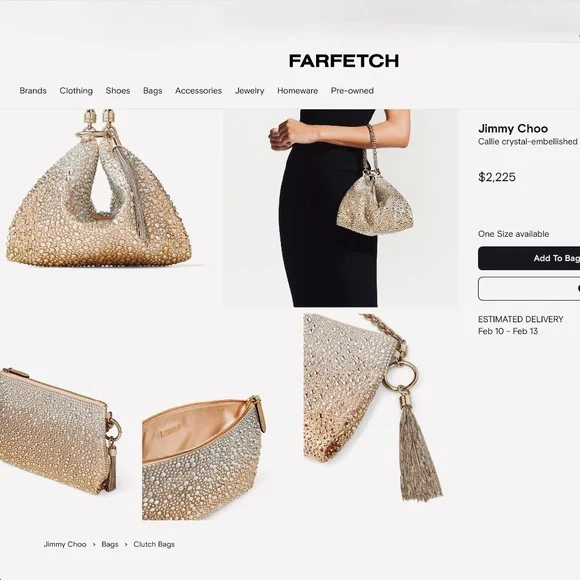Open the Pre-owned section
580x580 pixels.
(x=352, y=91)
